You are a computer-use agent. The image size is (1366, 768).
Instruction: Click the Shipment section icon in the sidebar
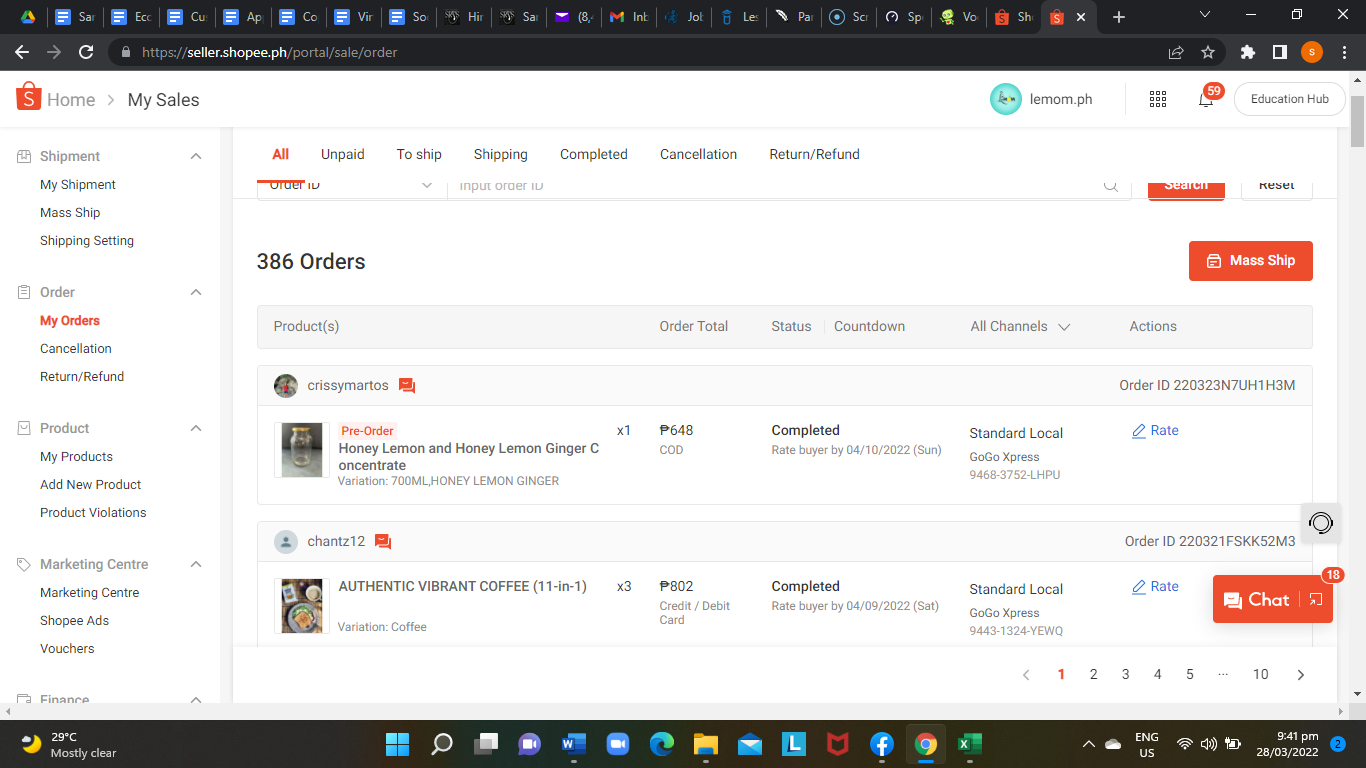click(24, 156)
